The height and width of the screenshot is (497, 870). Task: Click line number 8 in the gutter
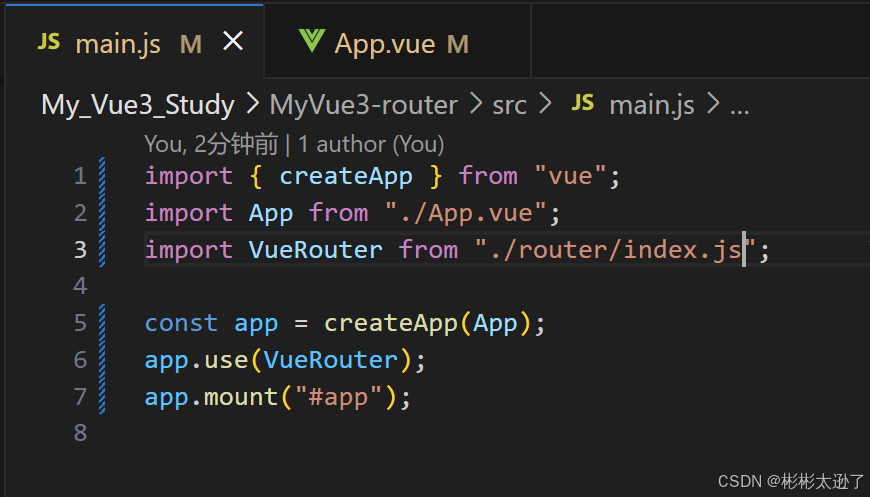tap(80, 433)
